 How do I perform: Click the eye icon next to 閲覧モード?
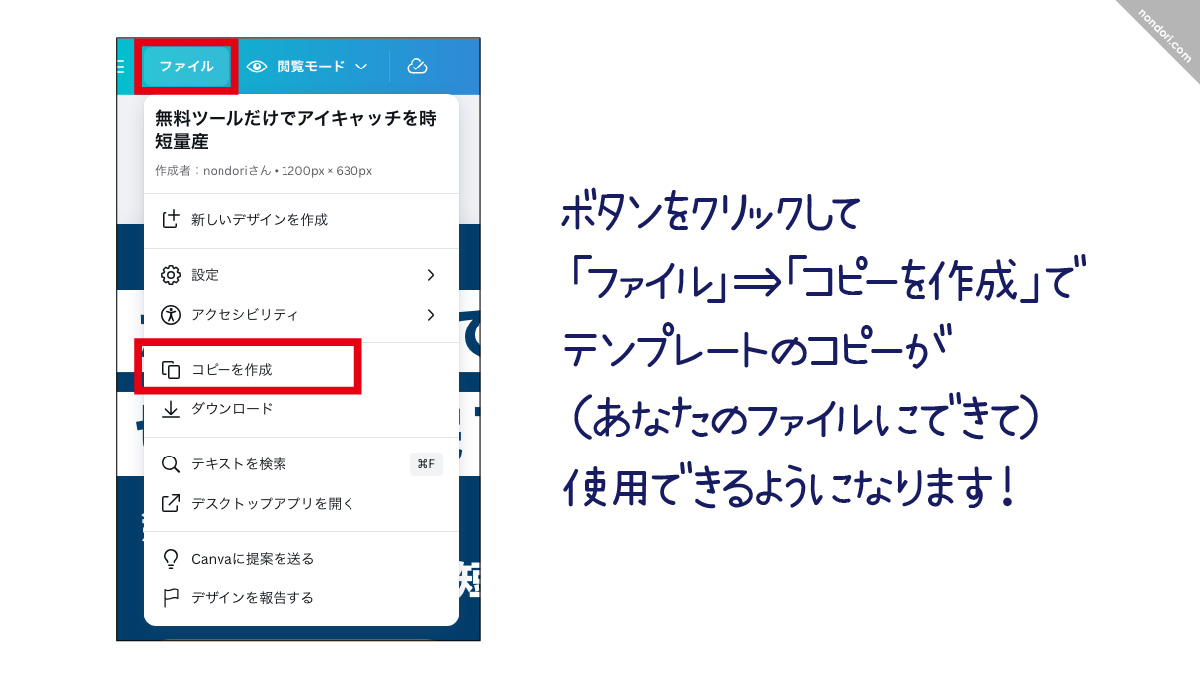(x=257, y=66)
